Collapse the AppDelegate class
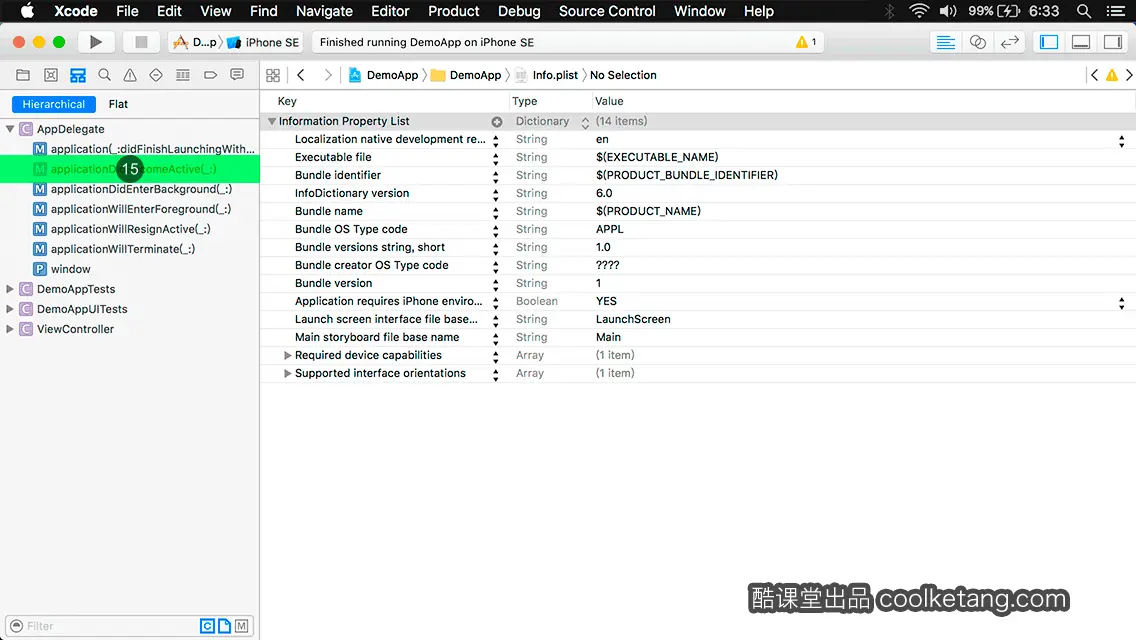 pyautogui.click(x=10, y=129)
